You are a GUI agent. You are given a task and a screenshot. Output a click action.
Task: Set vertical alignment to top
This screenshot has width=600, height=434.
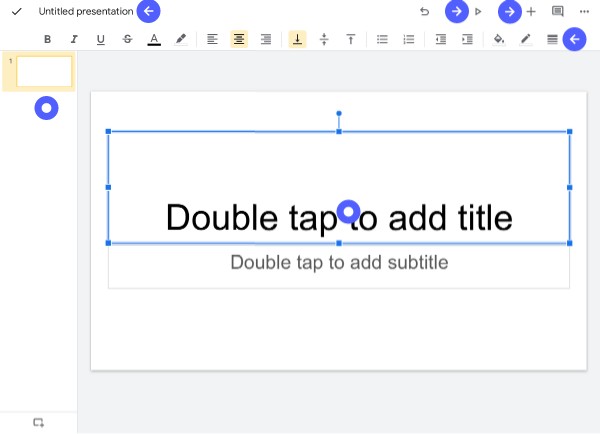click(x=351, y=39)
